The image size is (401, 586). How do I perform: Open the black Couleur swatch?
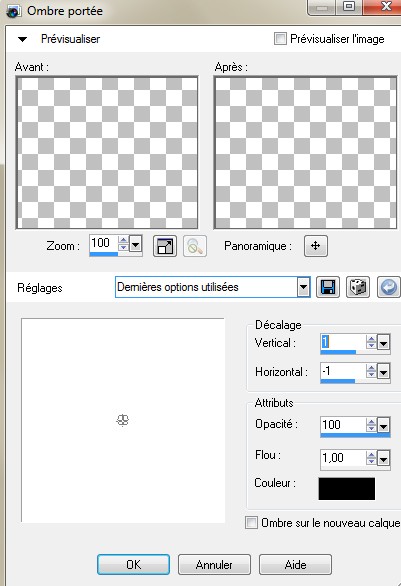346,488
